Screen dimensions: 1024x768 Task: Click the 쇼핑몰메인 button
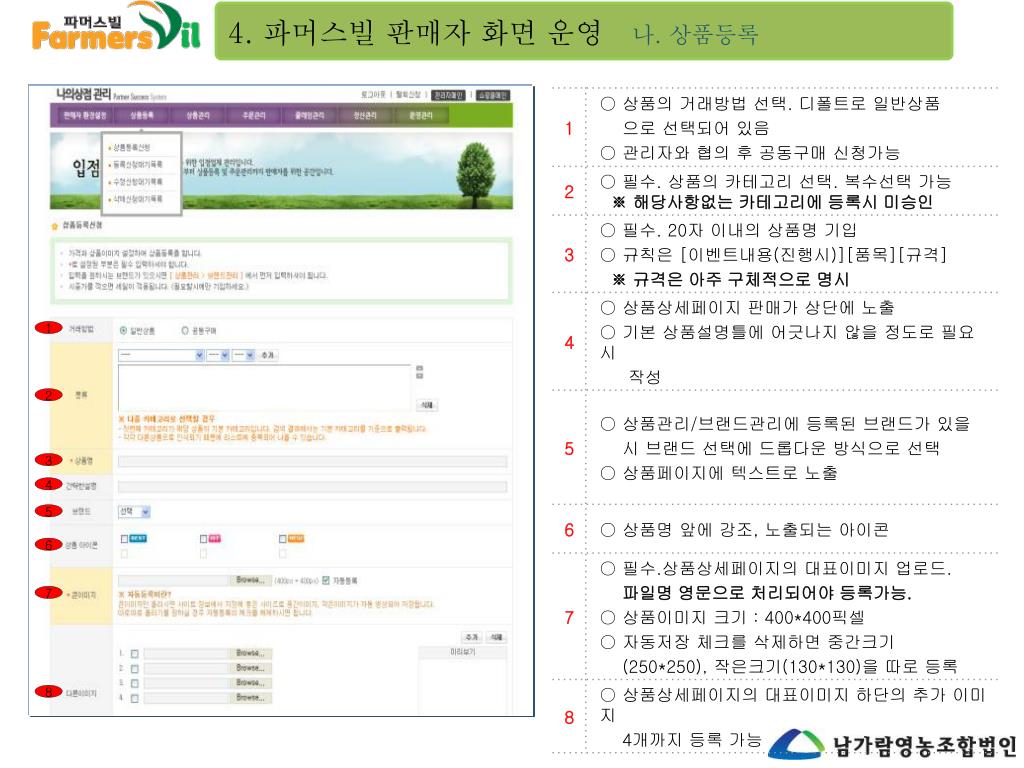coord(492,95)
